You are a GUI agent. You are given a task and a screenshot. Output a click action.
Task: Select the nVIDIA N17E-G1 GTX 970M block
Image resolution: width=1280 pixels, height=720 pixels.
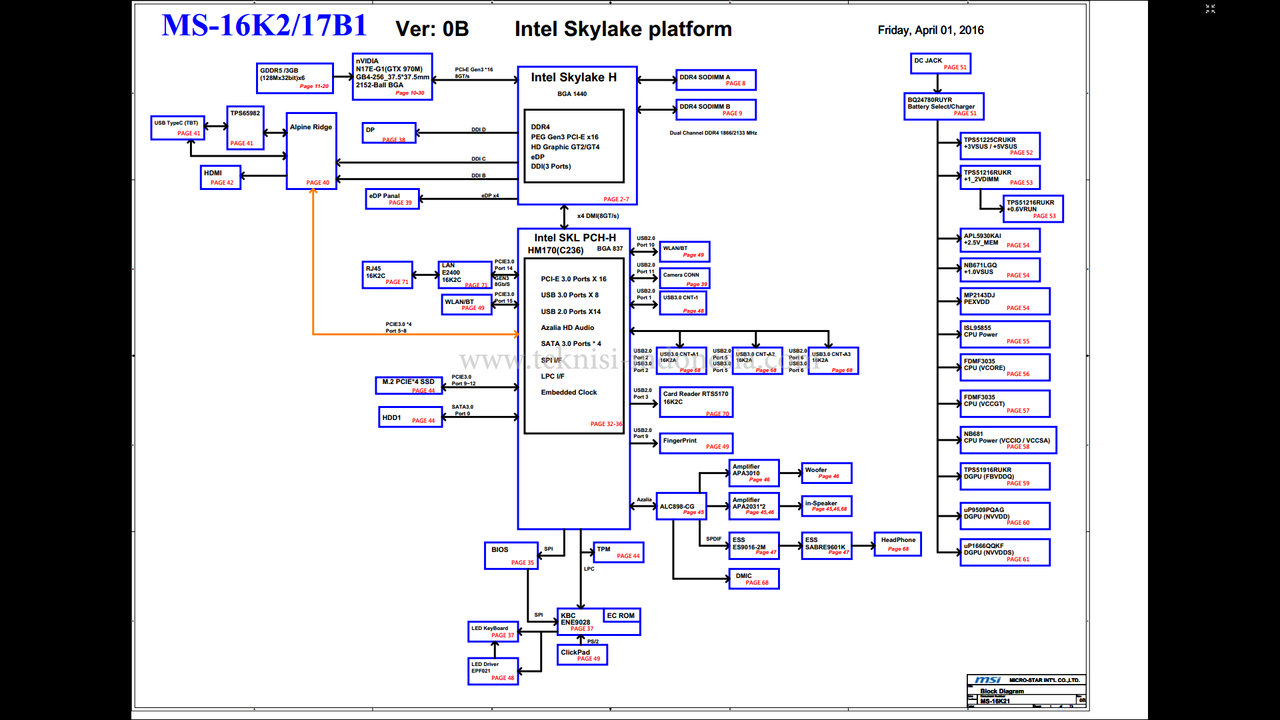pos(393,76)
